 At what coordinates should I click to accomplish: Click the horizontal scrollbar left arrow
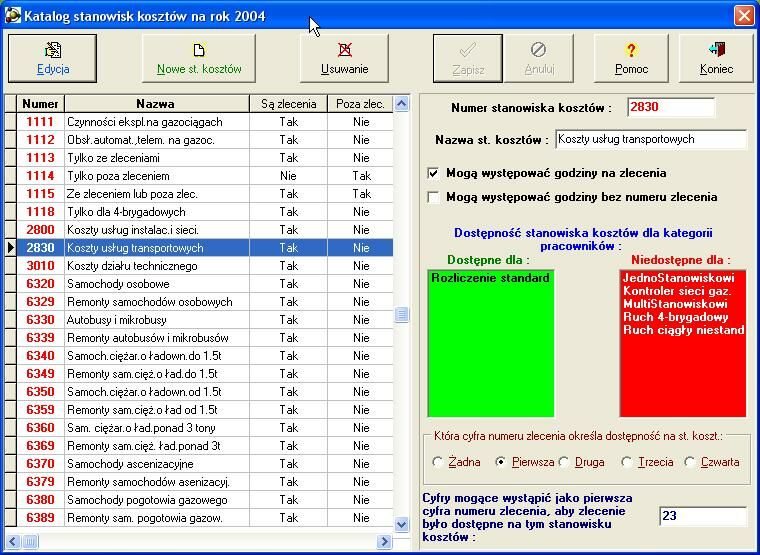coord(13,541)
